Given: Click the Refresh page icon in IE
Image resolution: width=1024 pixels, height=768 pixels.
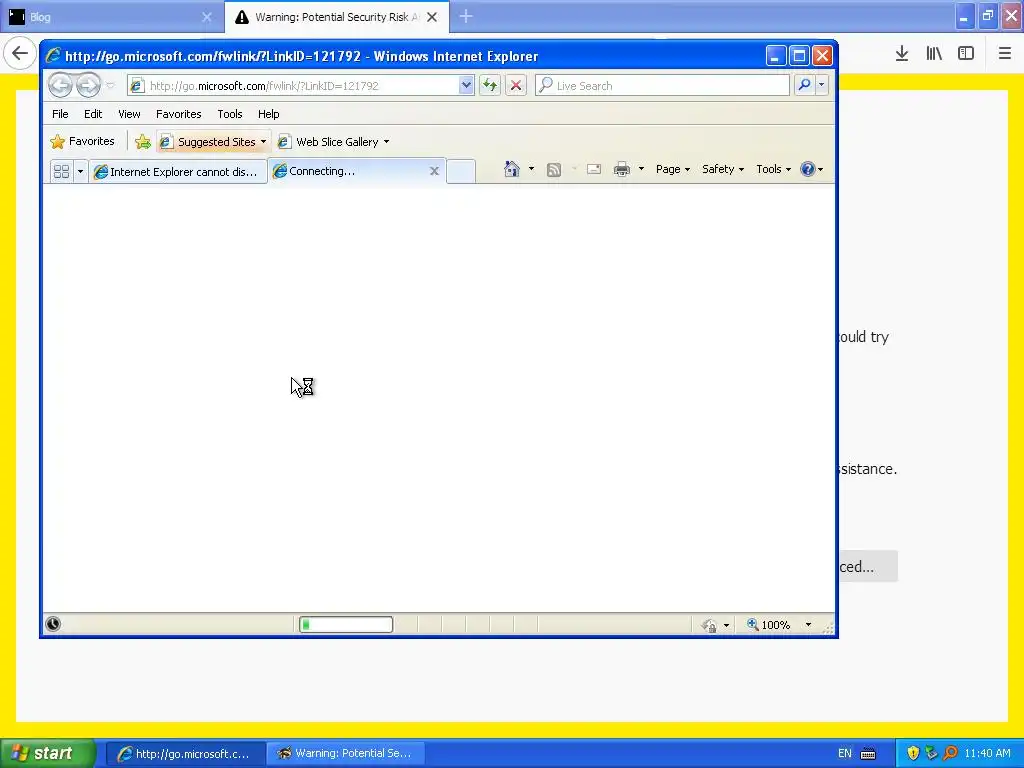Looking at the screenshot, I should point(490,86).
